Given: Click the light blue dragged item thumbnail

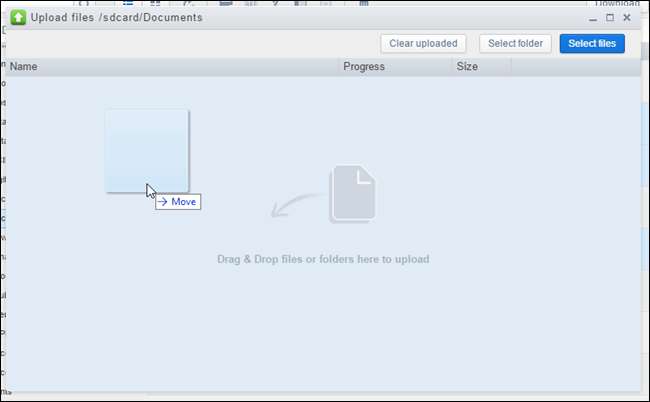Looking at the screenshot, I should (x=147, y=151).
